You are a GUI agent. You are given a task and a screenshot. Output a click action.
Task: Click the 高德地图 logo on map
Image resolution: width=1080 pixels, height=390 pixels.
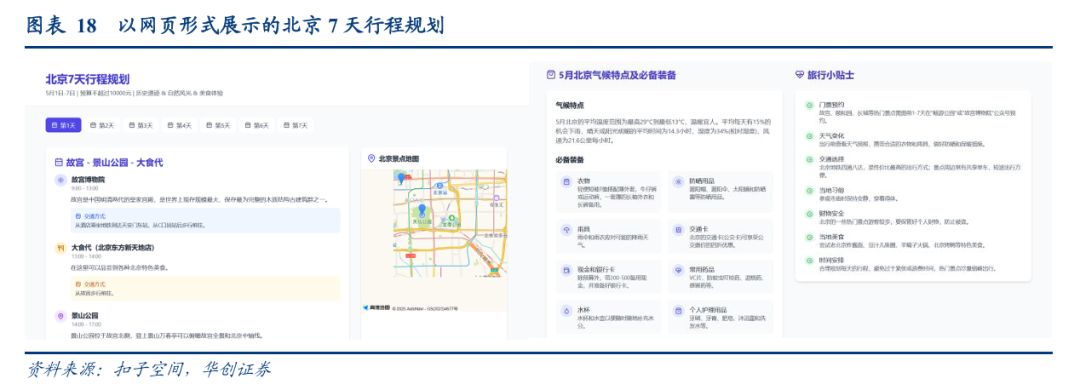(x=377, y=307)
